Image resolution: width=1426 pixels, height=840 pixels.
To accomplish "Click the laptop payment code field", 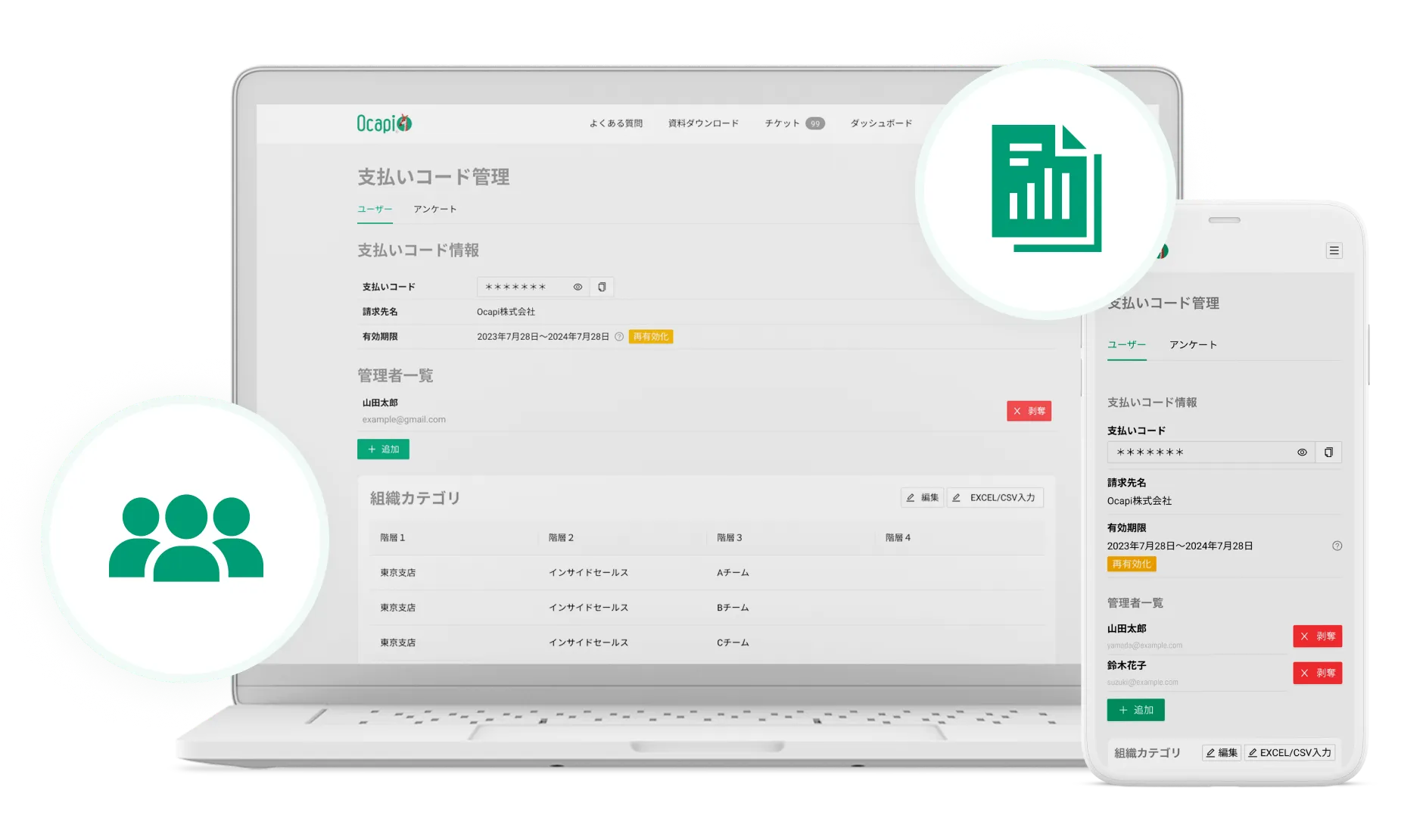I will [x=522, y=287].
